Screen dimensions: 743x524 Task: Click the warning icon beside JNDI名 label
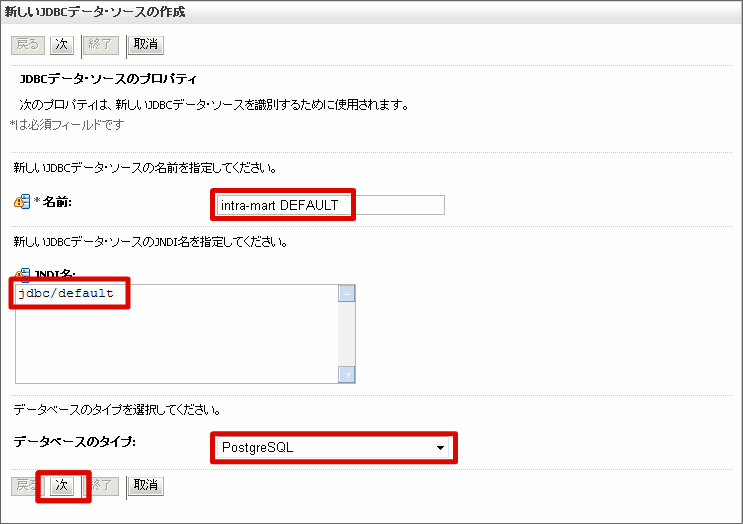22,274
